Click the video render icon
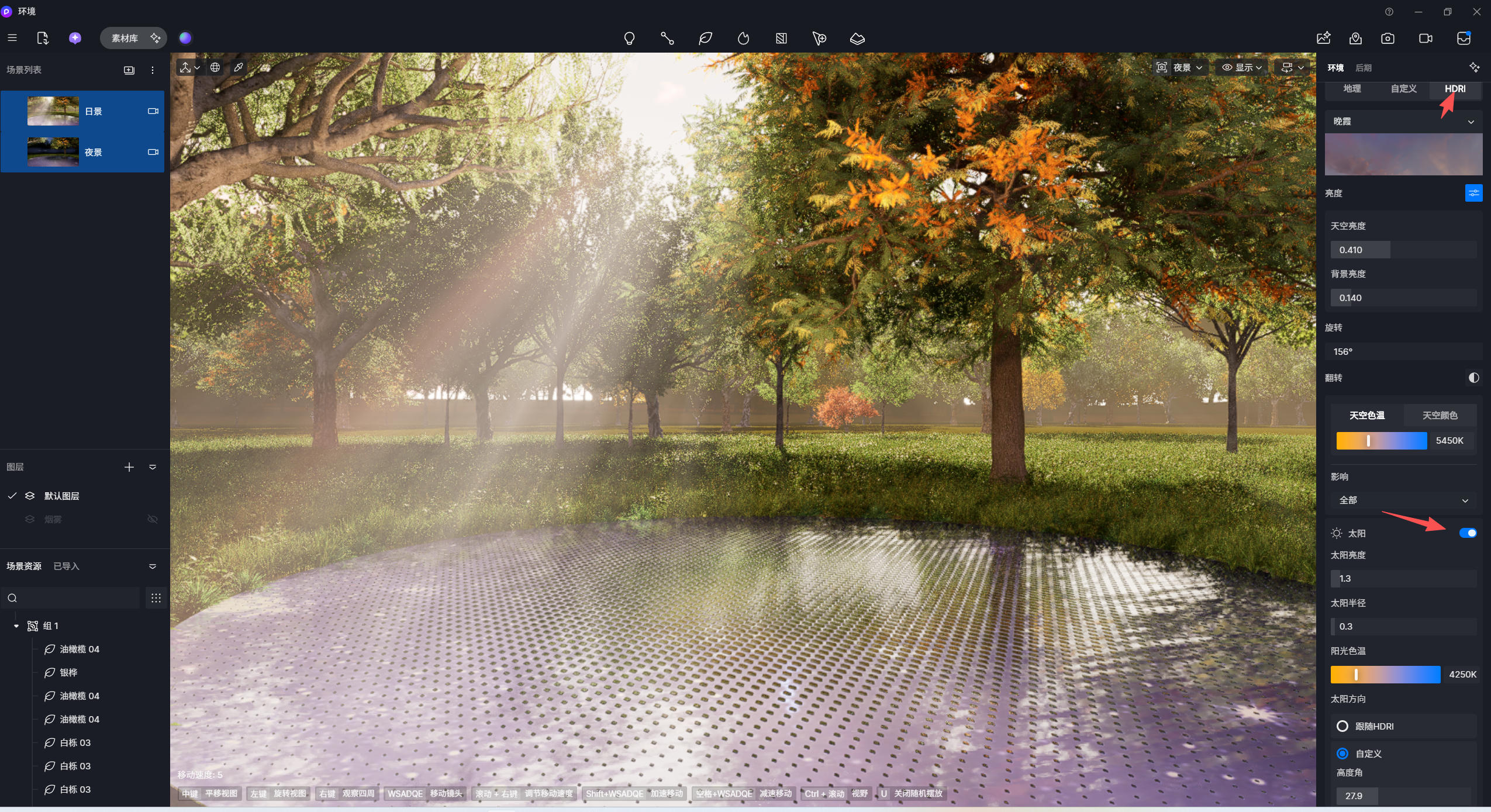The width and height of the screenshot is (1491, 812). (1426, 39)
